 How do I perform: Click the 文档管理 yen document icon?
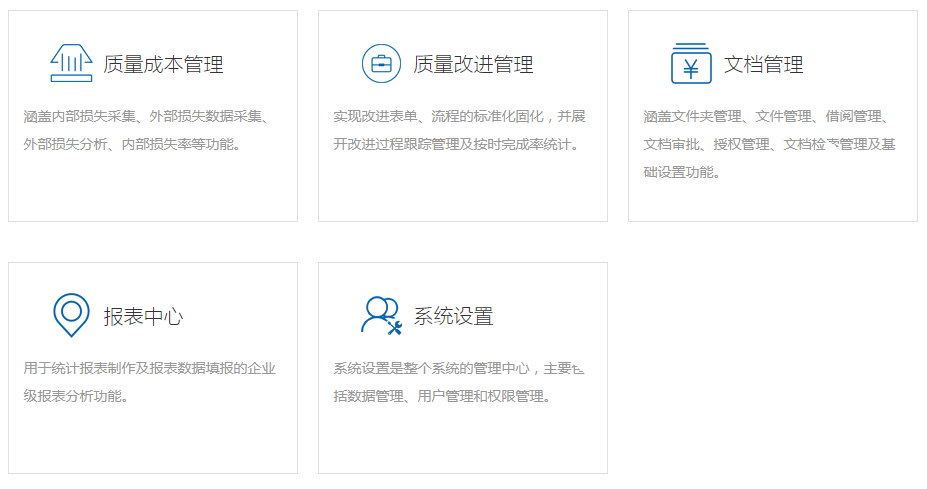click(x=691, y=64)
